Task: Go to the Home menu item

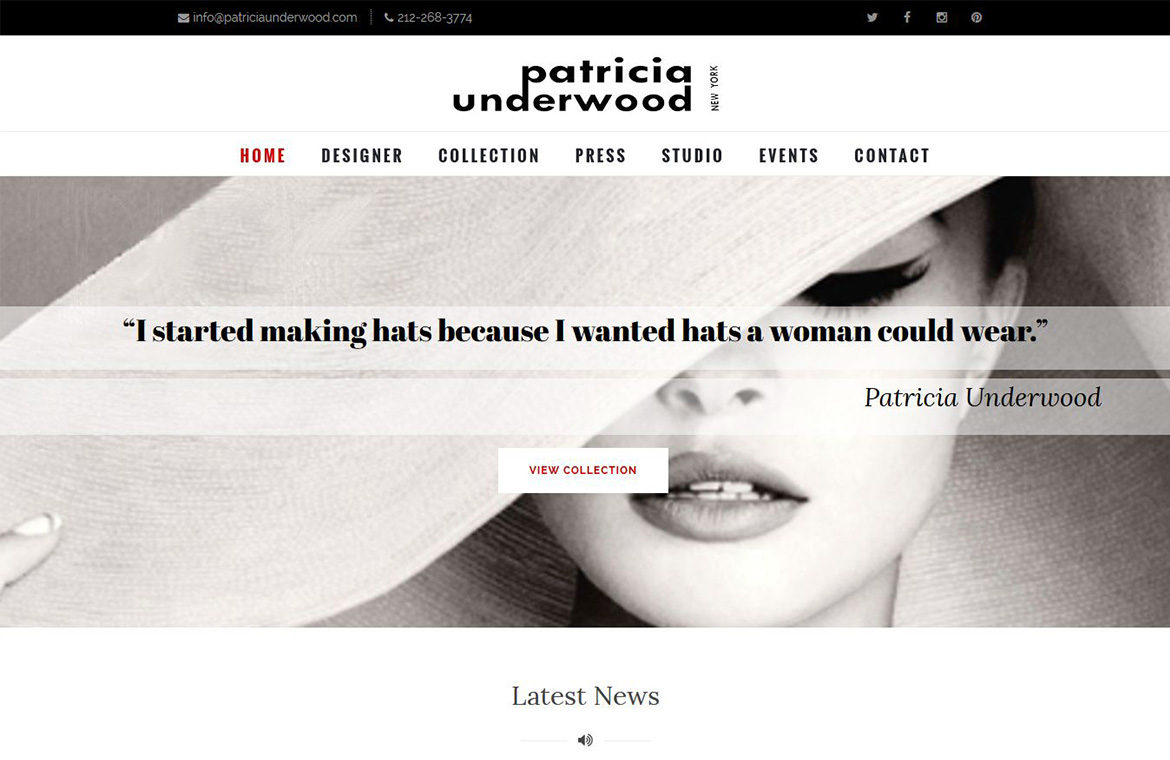Action: 263,155
